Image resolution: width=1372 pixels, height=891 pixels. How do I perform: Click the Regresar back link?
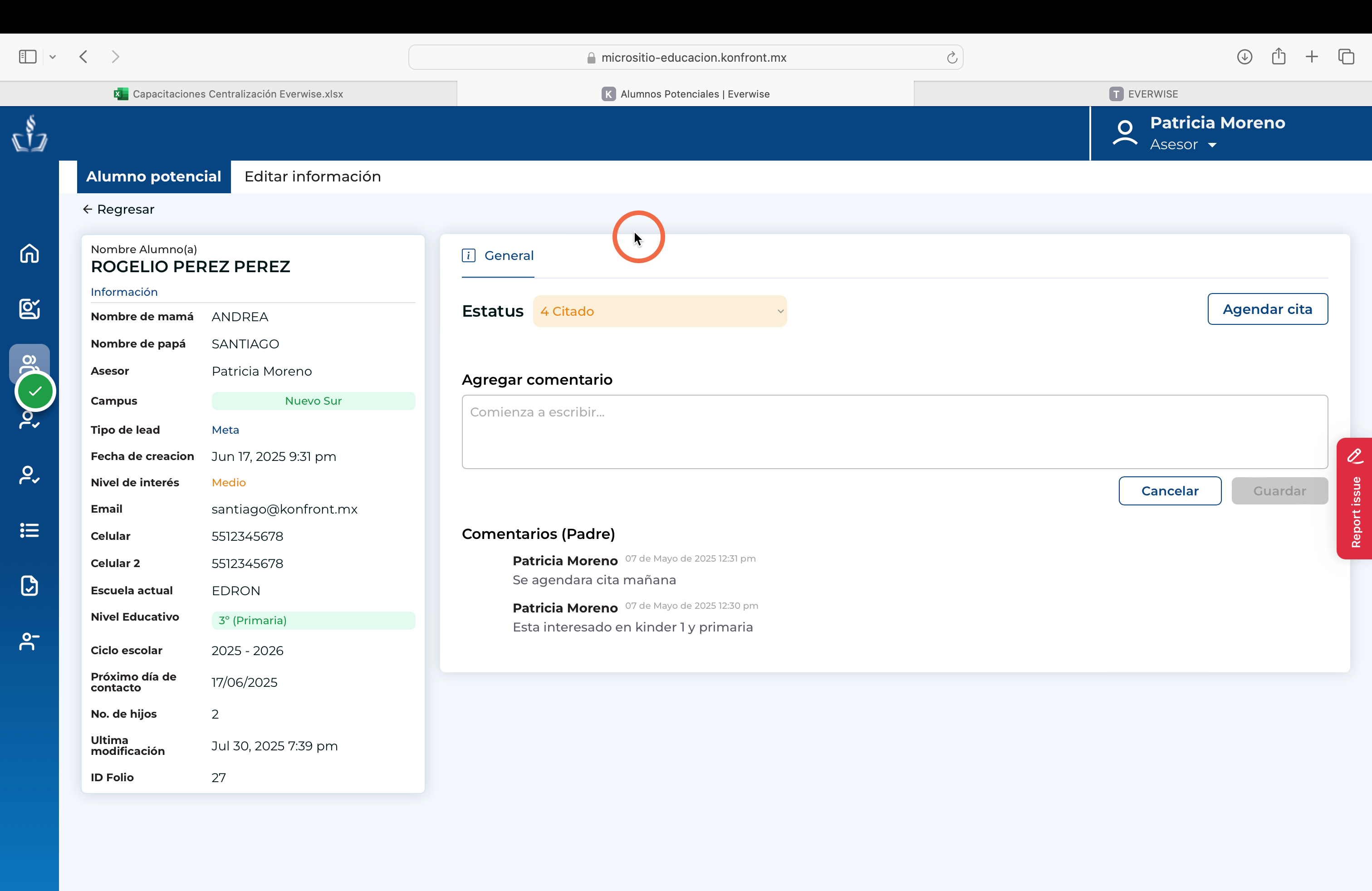[118, 209]
